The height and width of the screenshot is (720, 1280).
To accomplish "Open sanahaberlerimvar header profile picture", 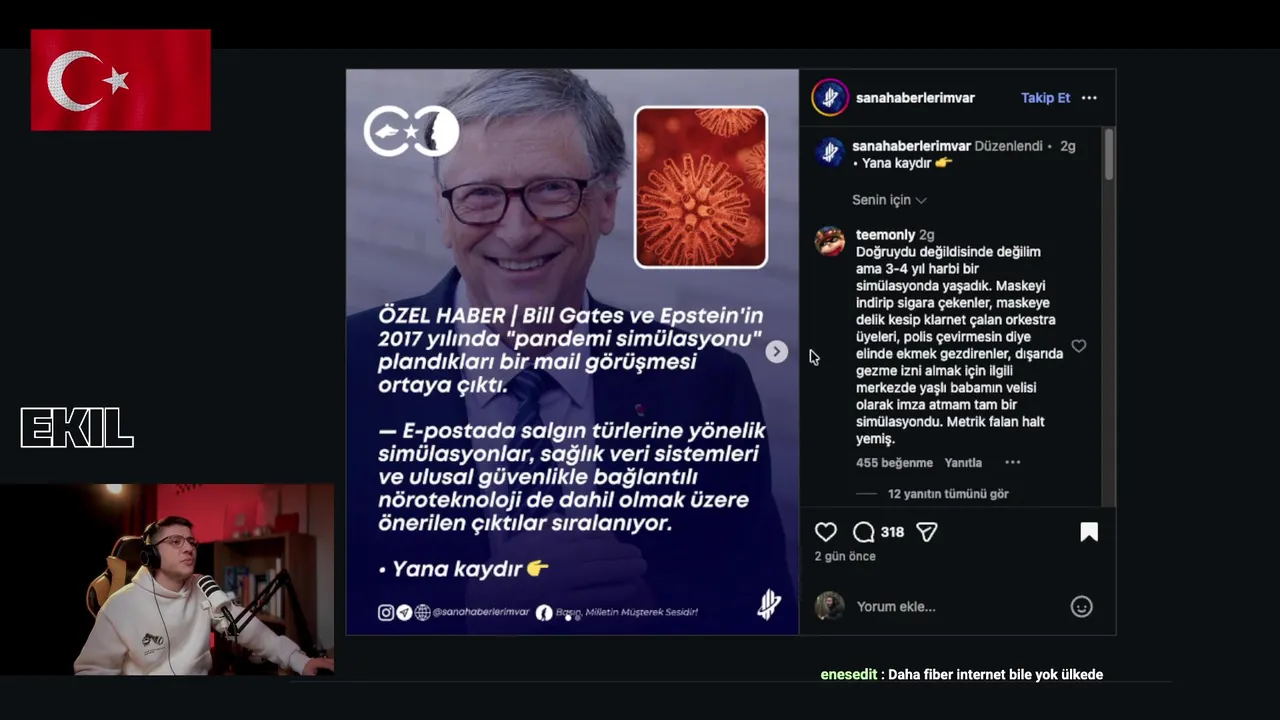I will pos(830,98).
